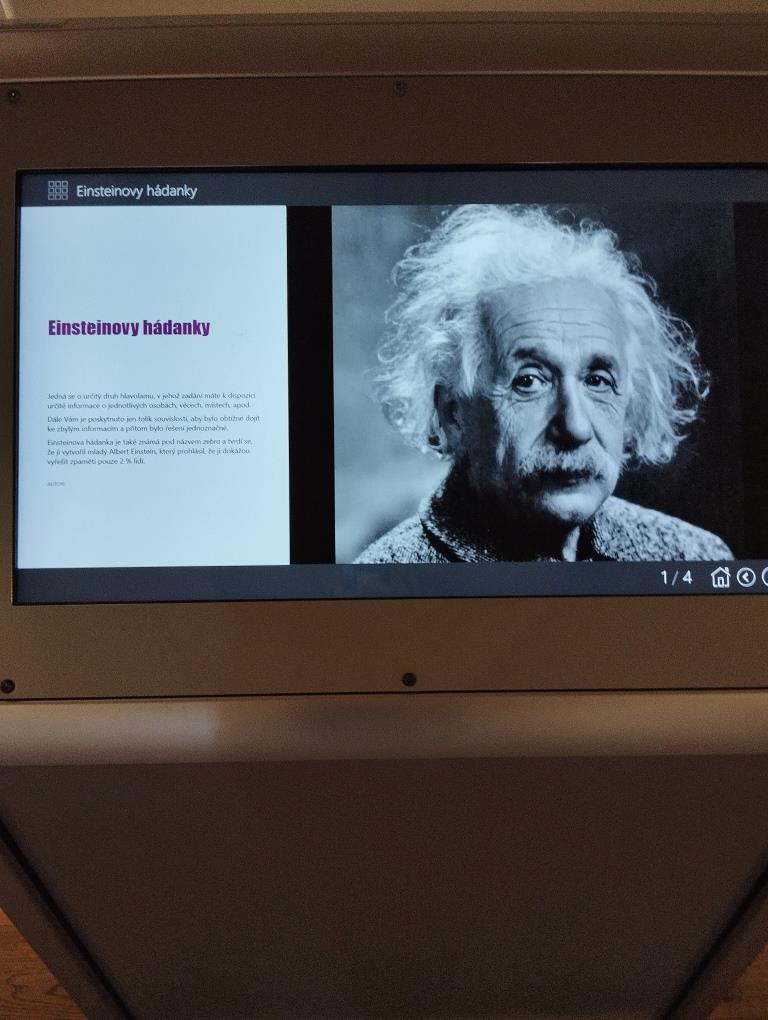Image resolution: width=768 pixels, height=1020 pixels.
Task: Click empty left part of bottom navigation bar
Action: (300, 580)
